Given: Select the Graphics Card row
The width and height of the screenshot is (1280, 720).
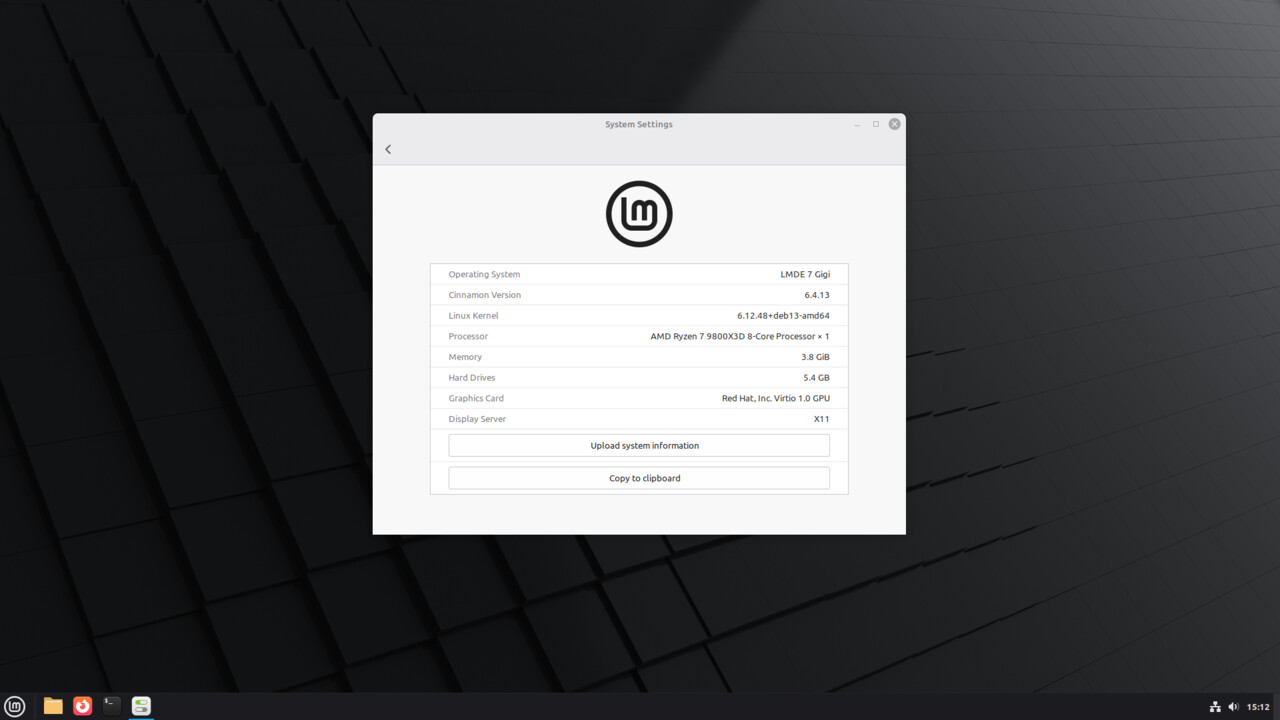Looking at the screenshot, I should 639,398.
